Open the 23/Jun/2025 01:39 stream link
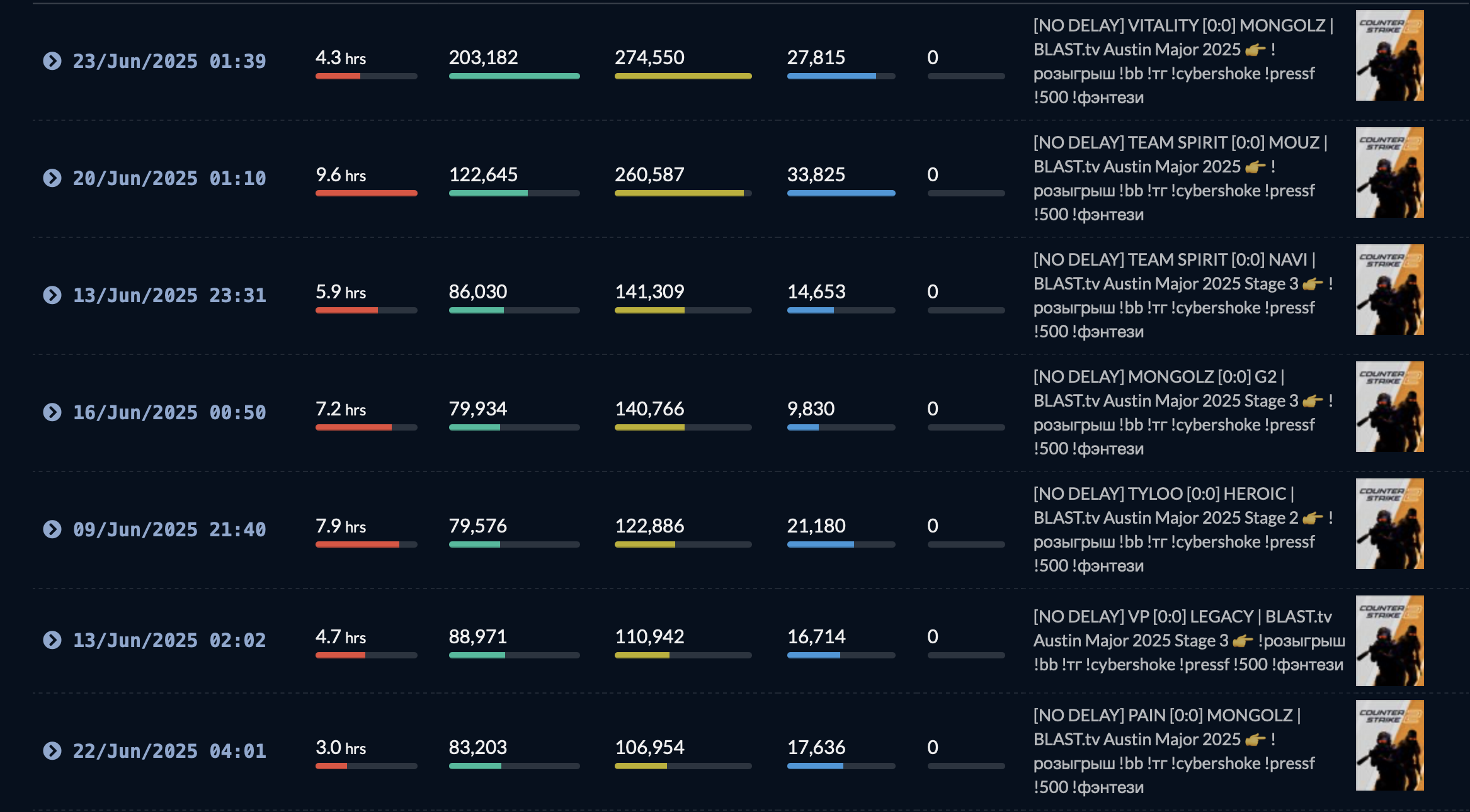Image resolution: width=1470 pixels, height=812 pixels. pos(169,61)
